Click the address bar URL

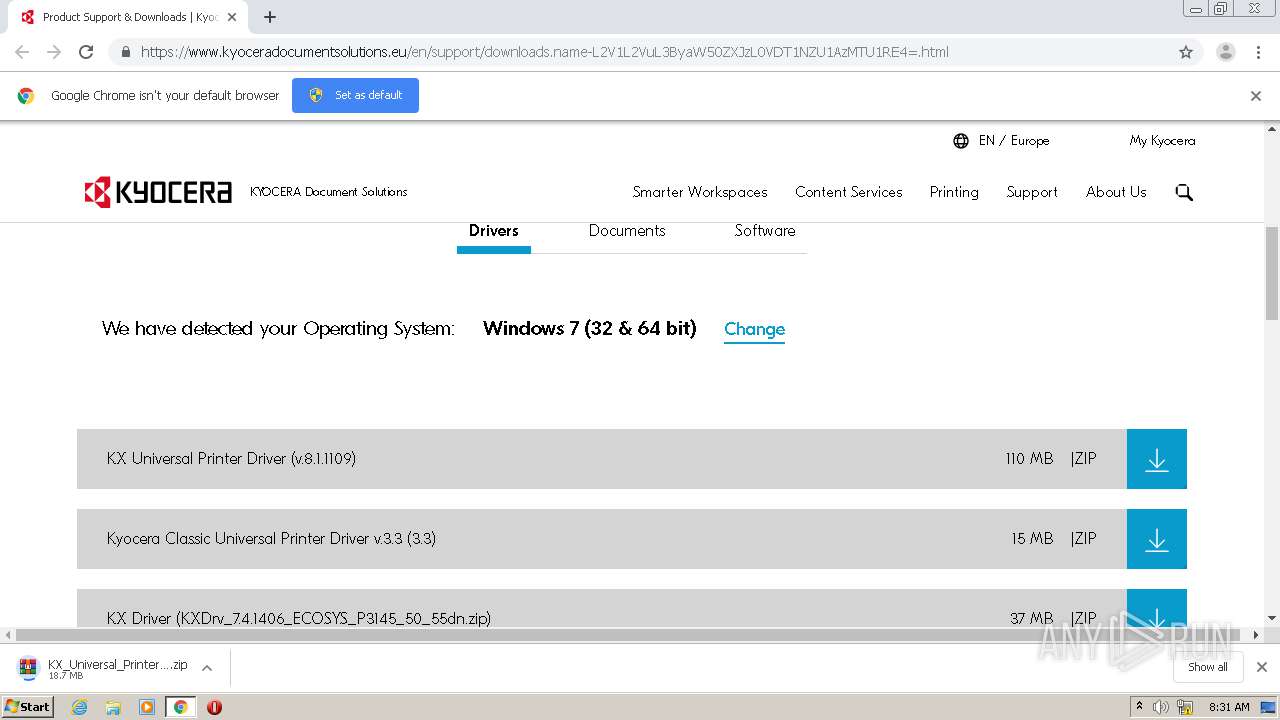(545, 52)
